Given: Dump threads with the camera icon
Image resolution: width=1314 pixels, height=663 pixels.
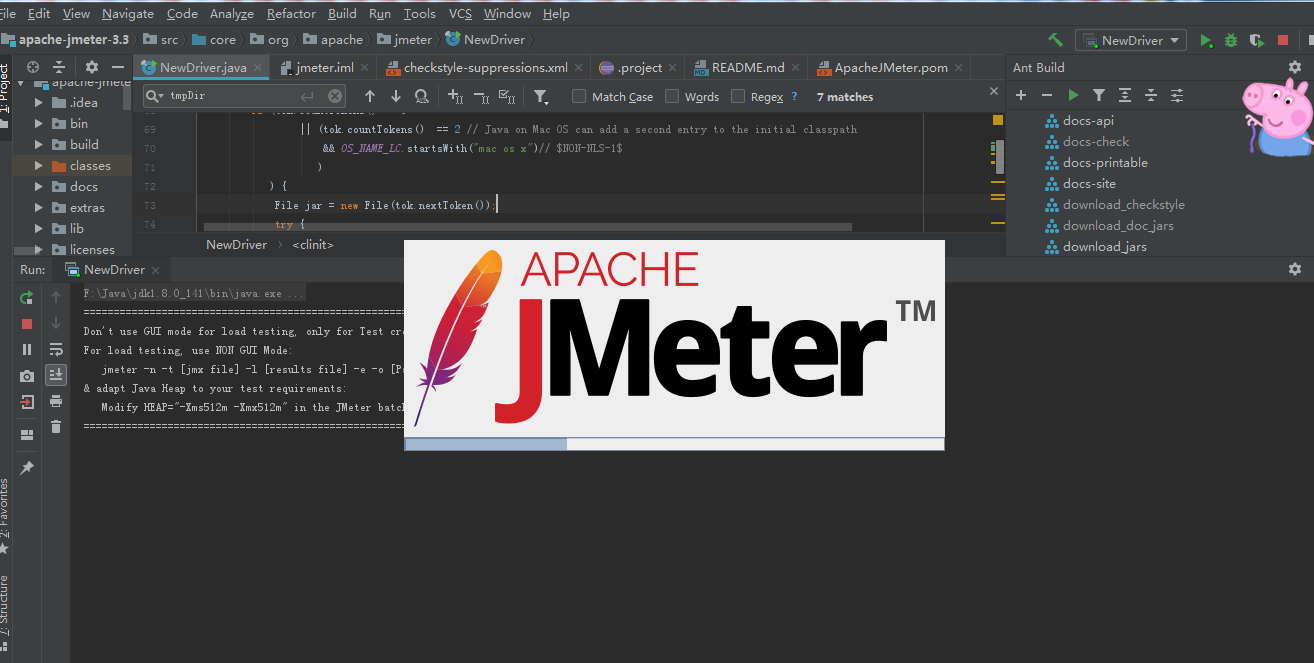Looking at the screenshot, I should (x=27, y=376).
